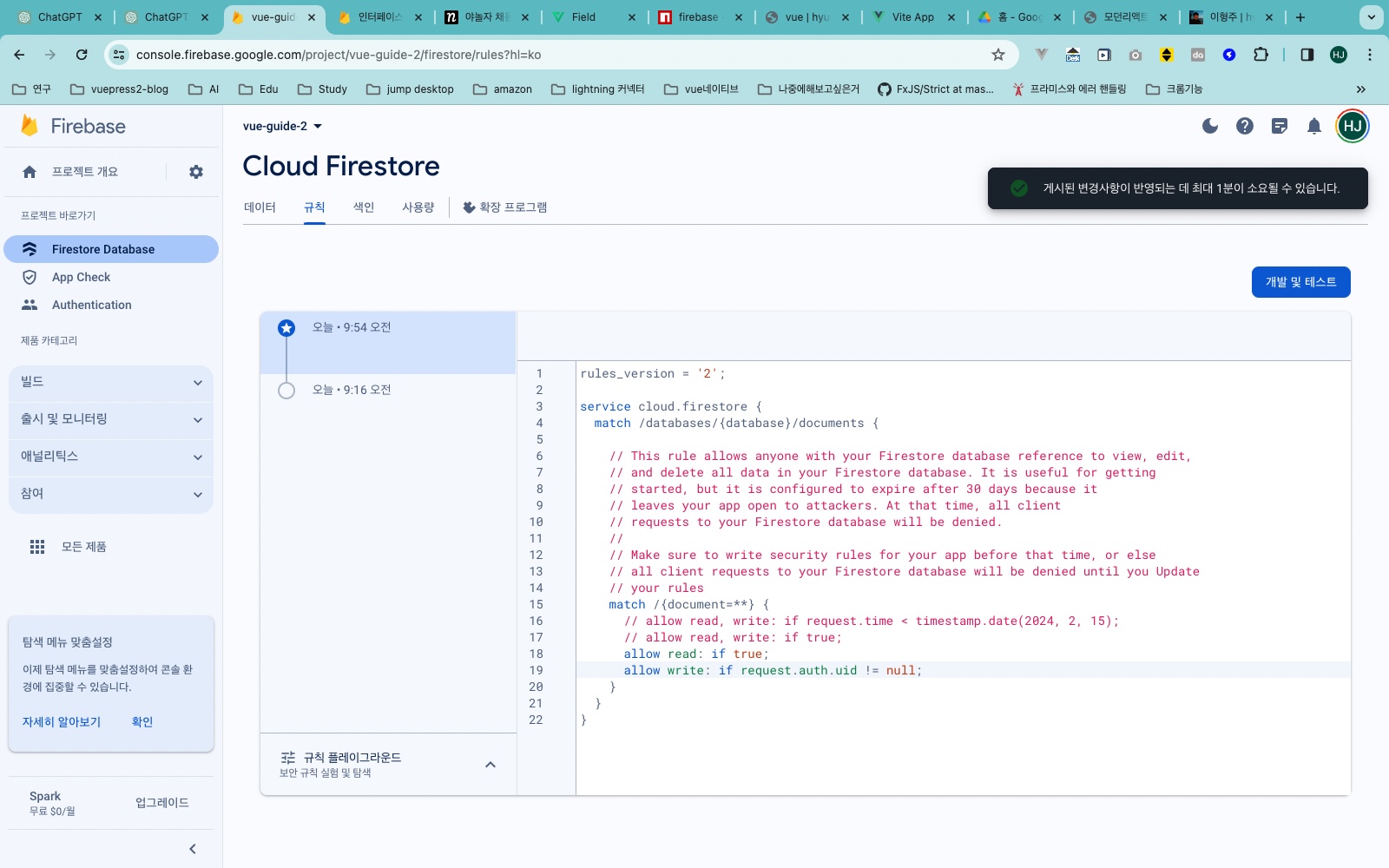Switch to 데이터 tab
Image resolution: width=1389 pixels, height=868 pixels.
pyautogui.click(x=260, y=207)
